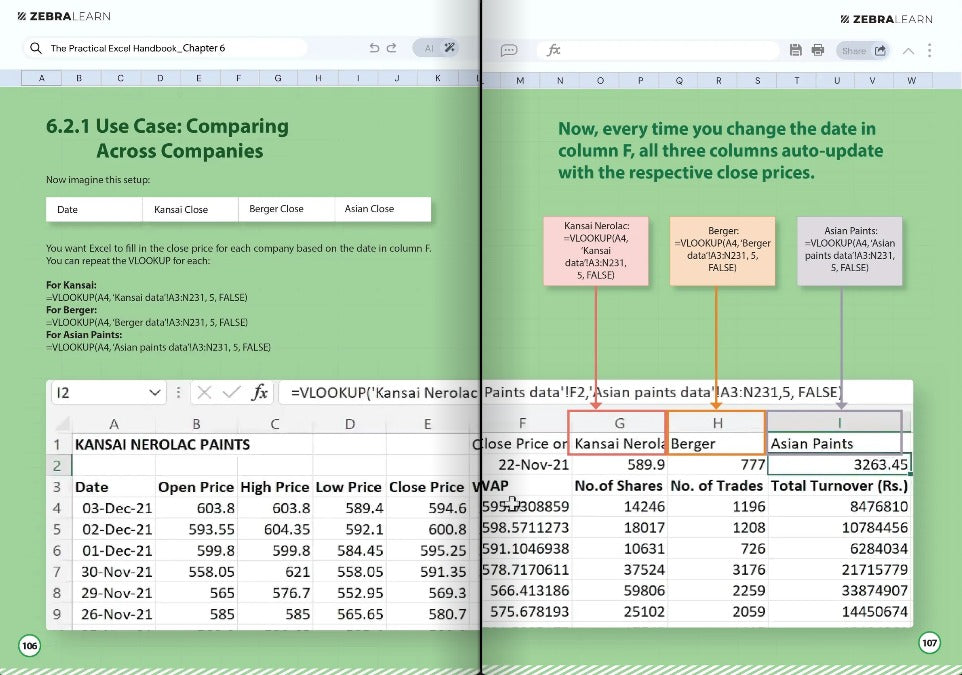The height and width of the screenshot is (675, 962).
Task: Click the ZebraLearn logo at top left
Action: (x=64, y=16)
